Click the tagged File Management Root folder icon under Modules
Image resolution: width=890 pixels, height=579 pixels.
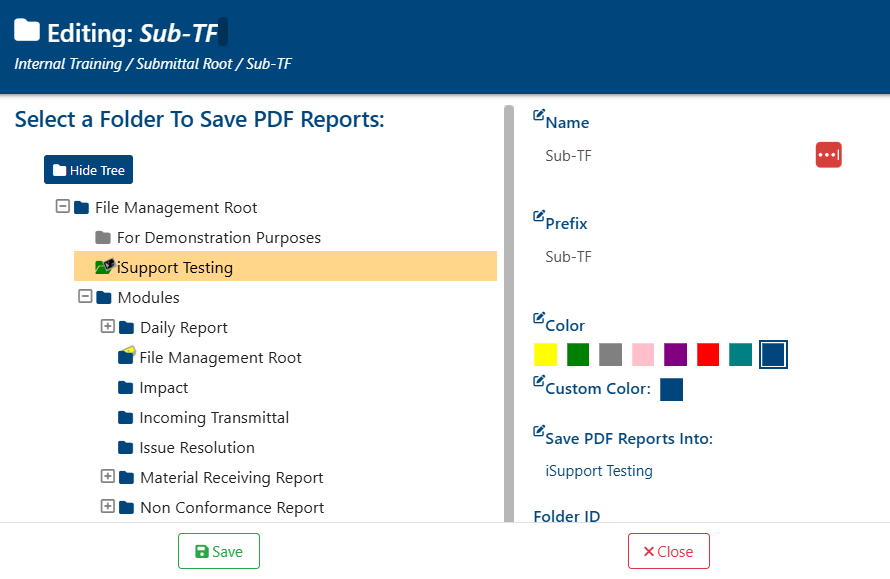point(127,355)
